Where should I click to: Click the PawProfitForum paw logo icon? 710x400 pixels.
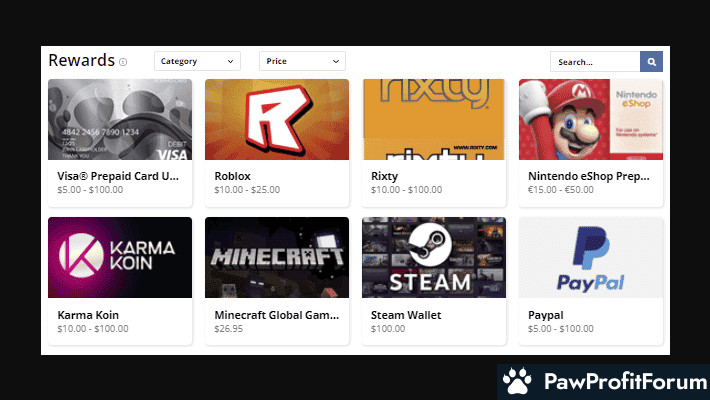click(517, 382)
